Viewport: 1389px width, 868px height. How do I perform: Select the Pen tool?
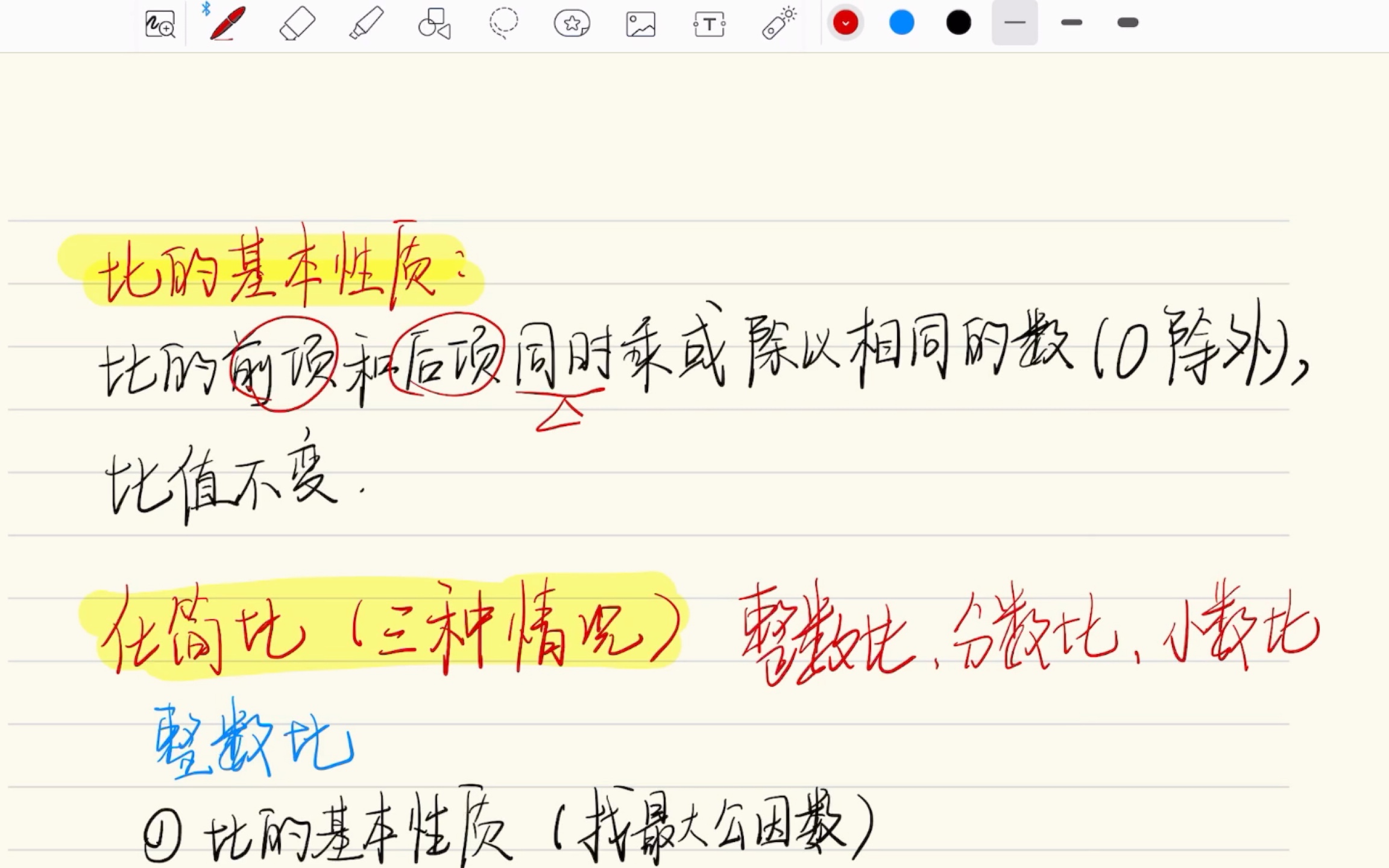pos(227,23)
